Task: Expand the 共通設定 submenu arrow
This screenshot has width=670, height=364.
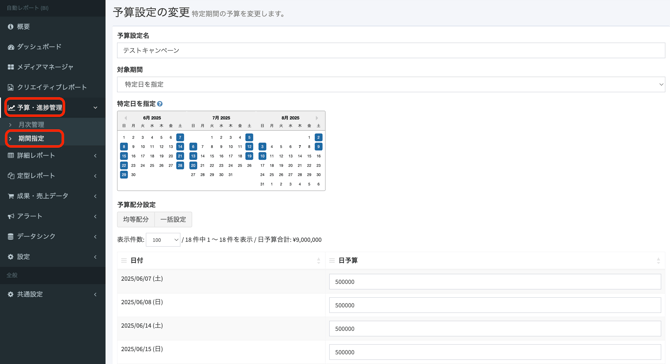Action: point(95,294)
